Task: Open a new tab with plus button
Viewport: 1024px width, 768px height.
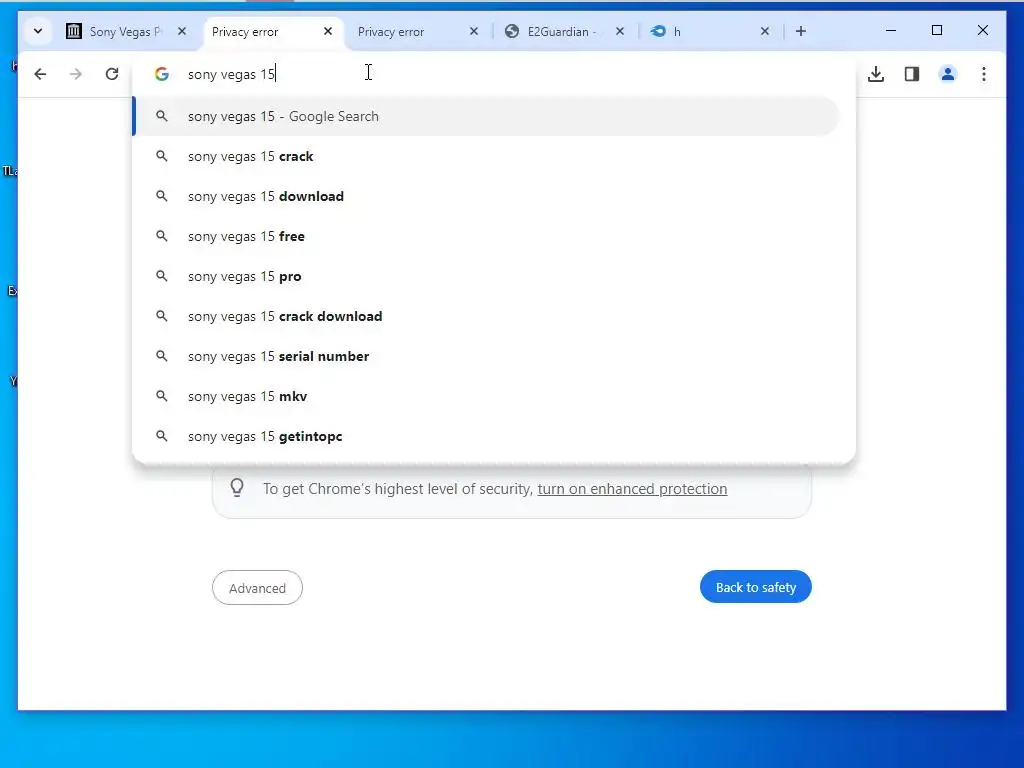Action: 801,31
